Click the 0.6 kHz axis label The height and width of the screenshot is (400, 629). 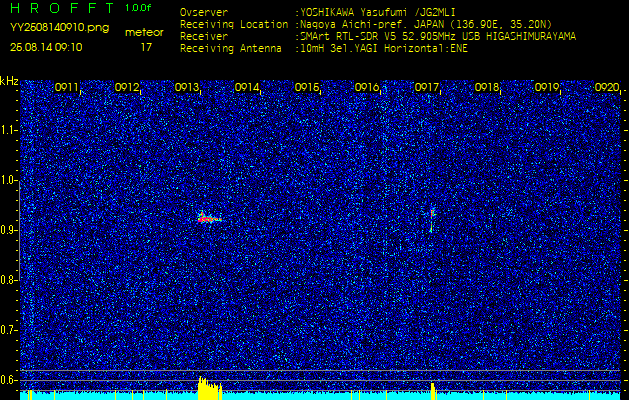7,380
